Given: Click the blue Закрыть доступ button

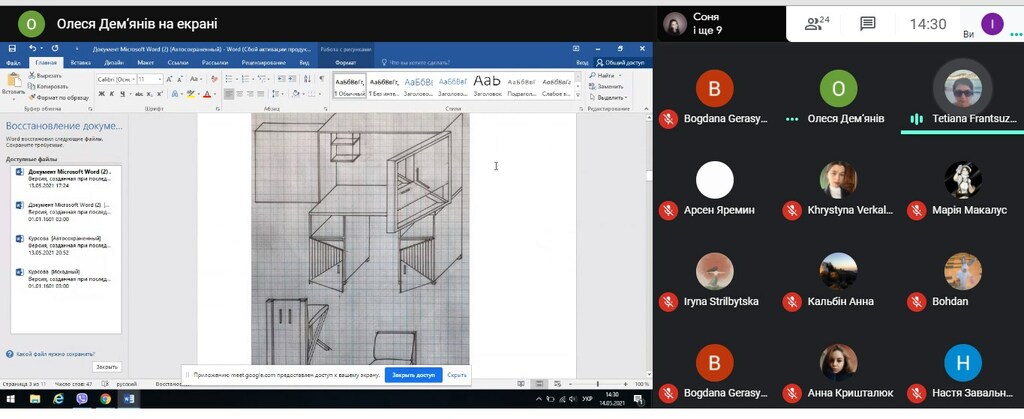Looking at the screenshot, I should (x=413, y=375).
